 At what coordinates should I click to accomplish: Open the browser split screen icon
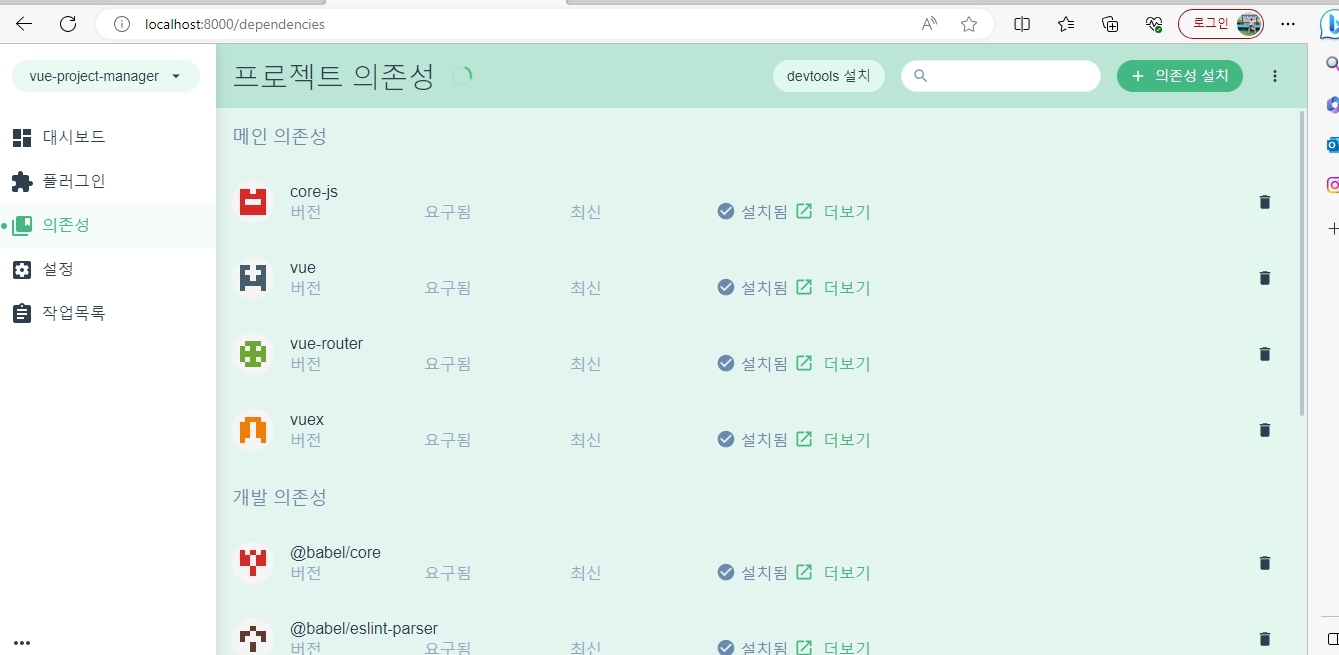click(1022, 24)
